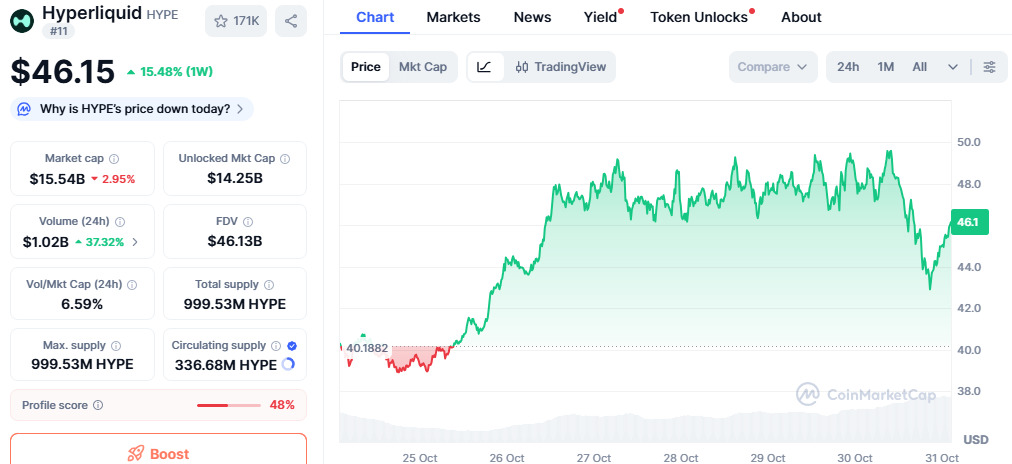Expand more time range options chevron

pos(953,67)
